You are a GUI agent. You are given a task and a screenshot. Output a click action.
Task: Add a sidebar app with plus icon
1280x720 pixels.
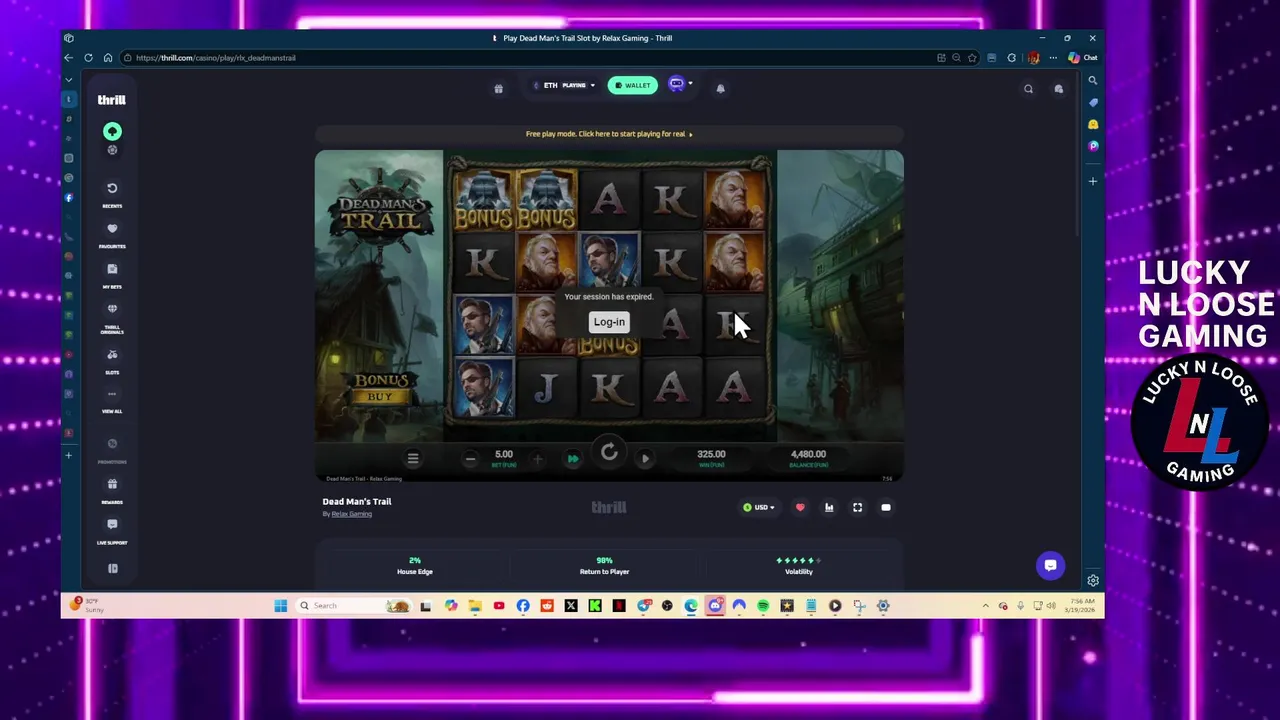click(x=1093, y=181)
